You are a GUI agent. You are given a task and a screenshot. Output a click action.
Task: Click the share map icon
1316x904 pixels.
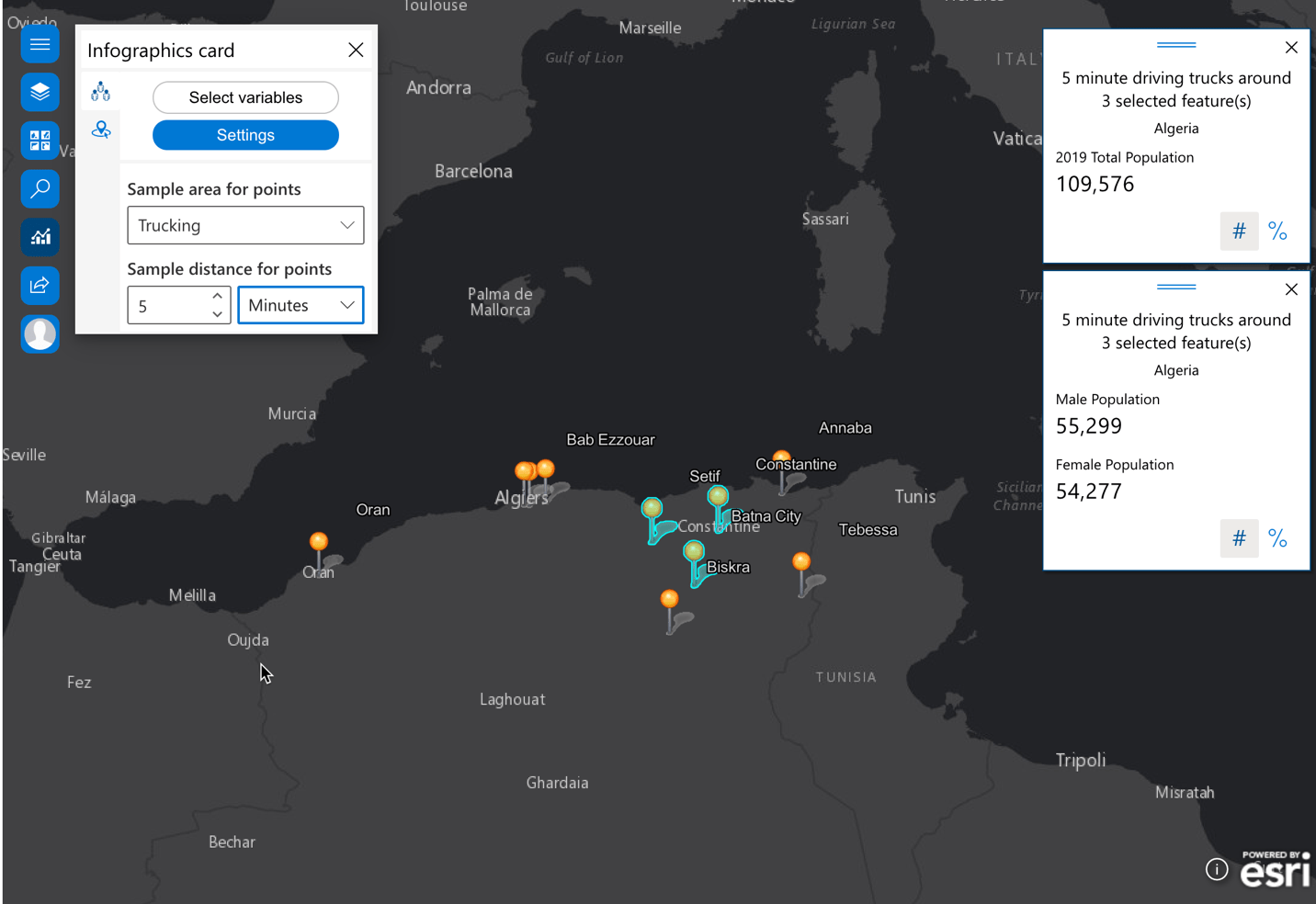click(x=40, y=285)
